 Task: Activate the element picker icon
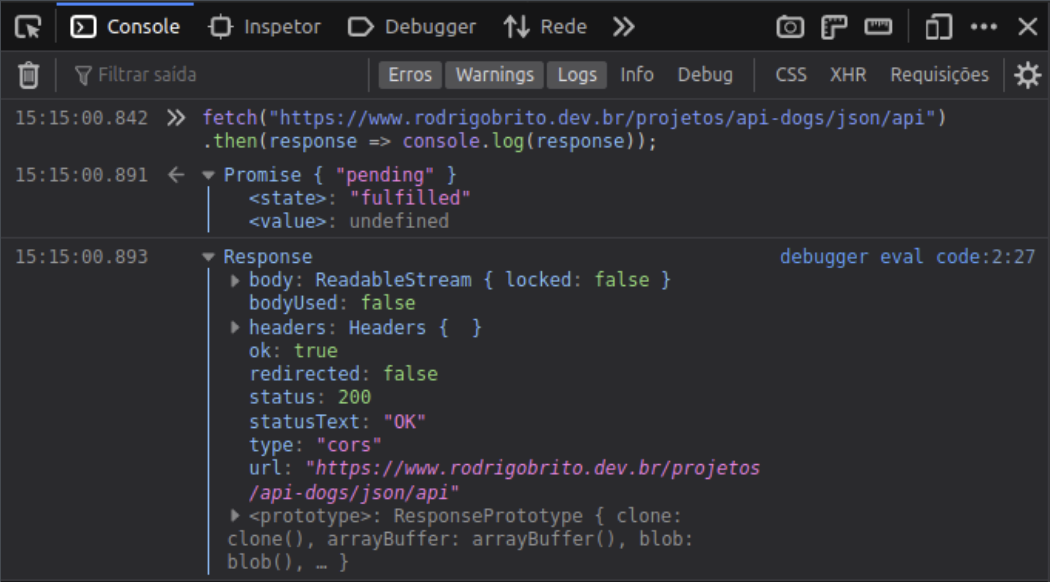(x=28, y=27)
